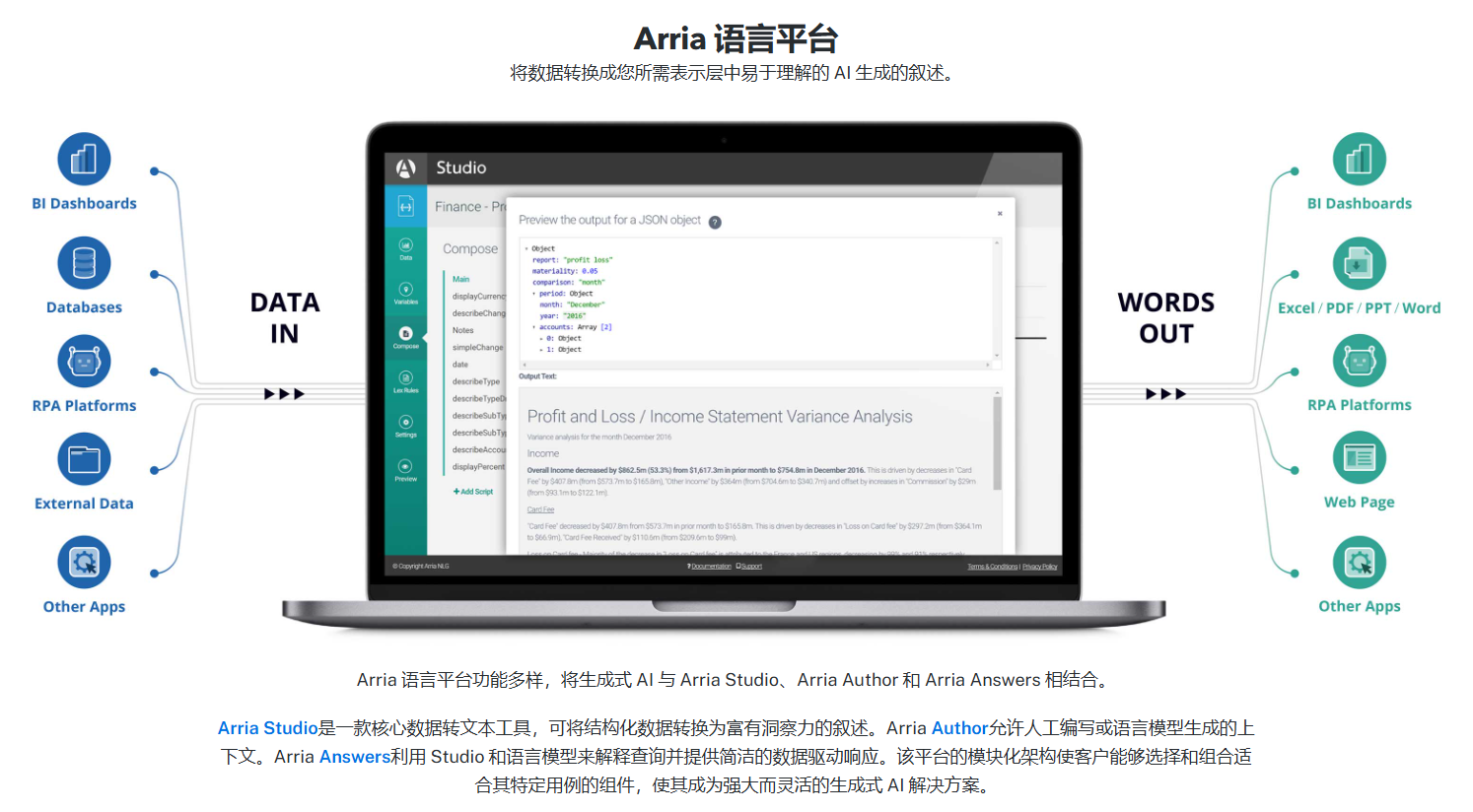Viewport: 1473px width, 812px height.
Task: Open the Arria Studio link
Action: click(x=268, y=728)
